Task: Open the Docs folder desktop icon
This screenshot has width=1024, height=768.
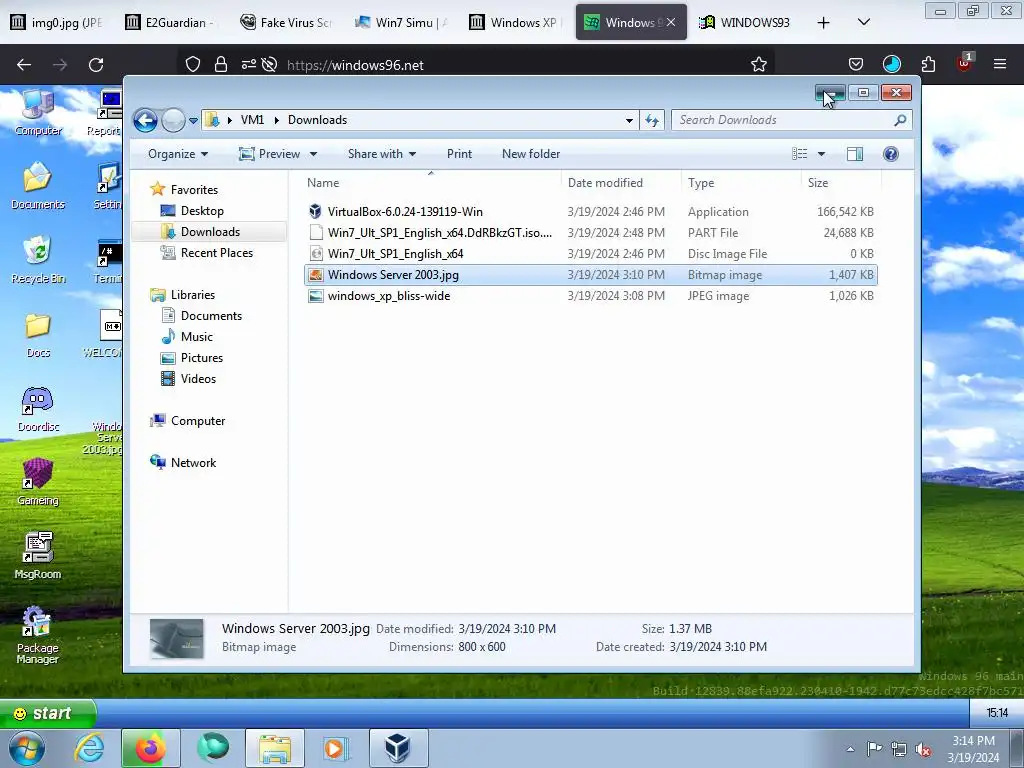Action: (38, 336)
